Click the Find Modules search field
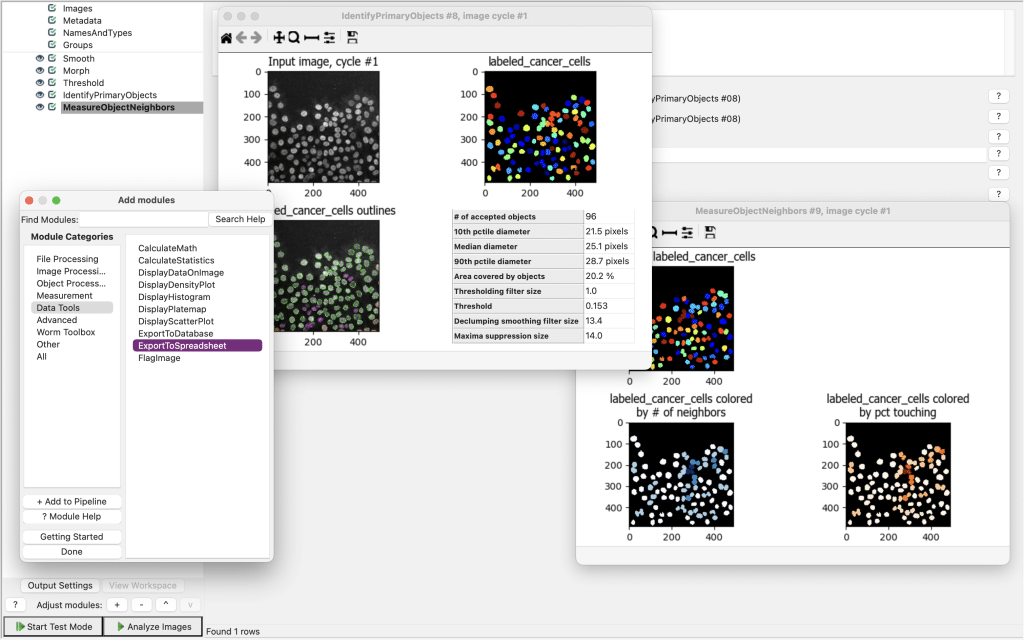Viewport: 1024px width, 640px height. (143, 219)
